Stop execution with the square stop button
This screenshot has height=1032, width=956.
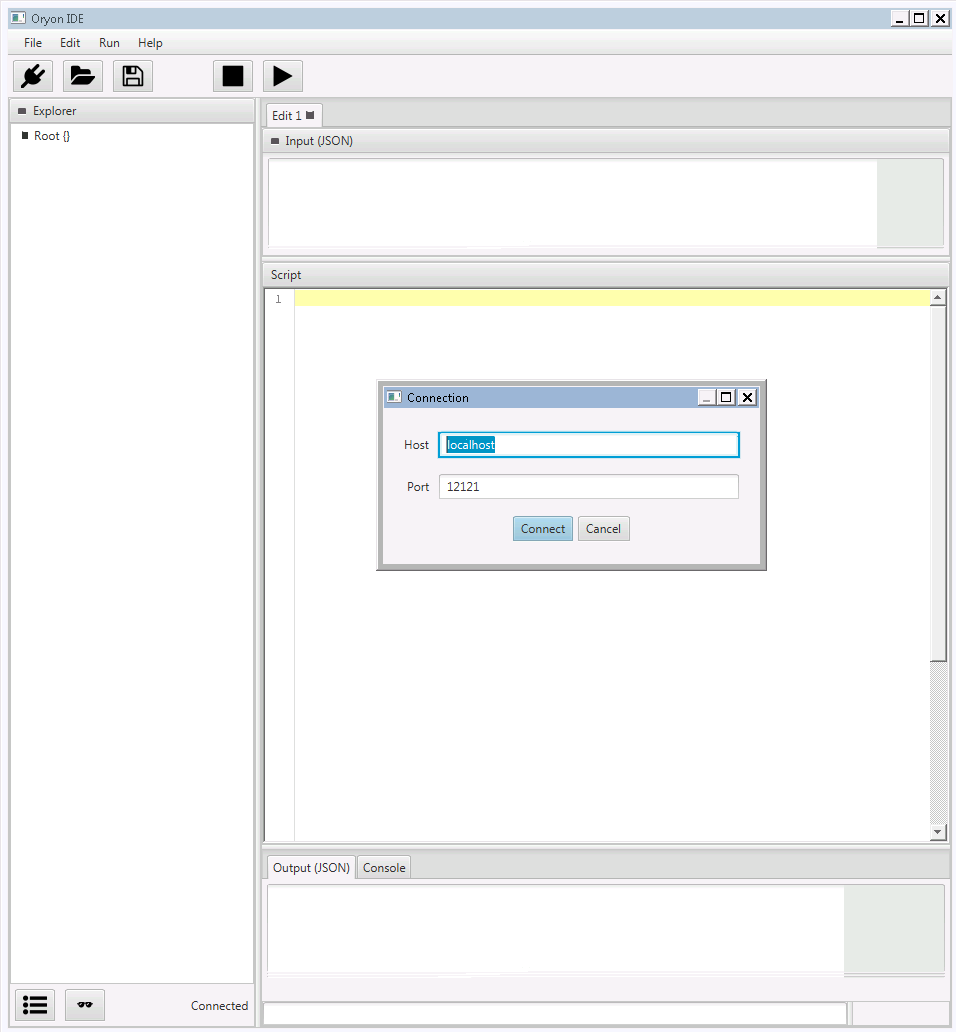click(233, 76)
